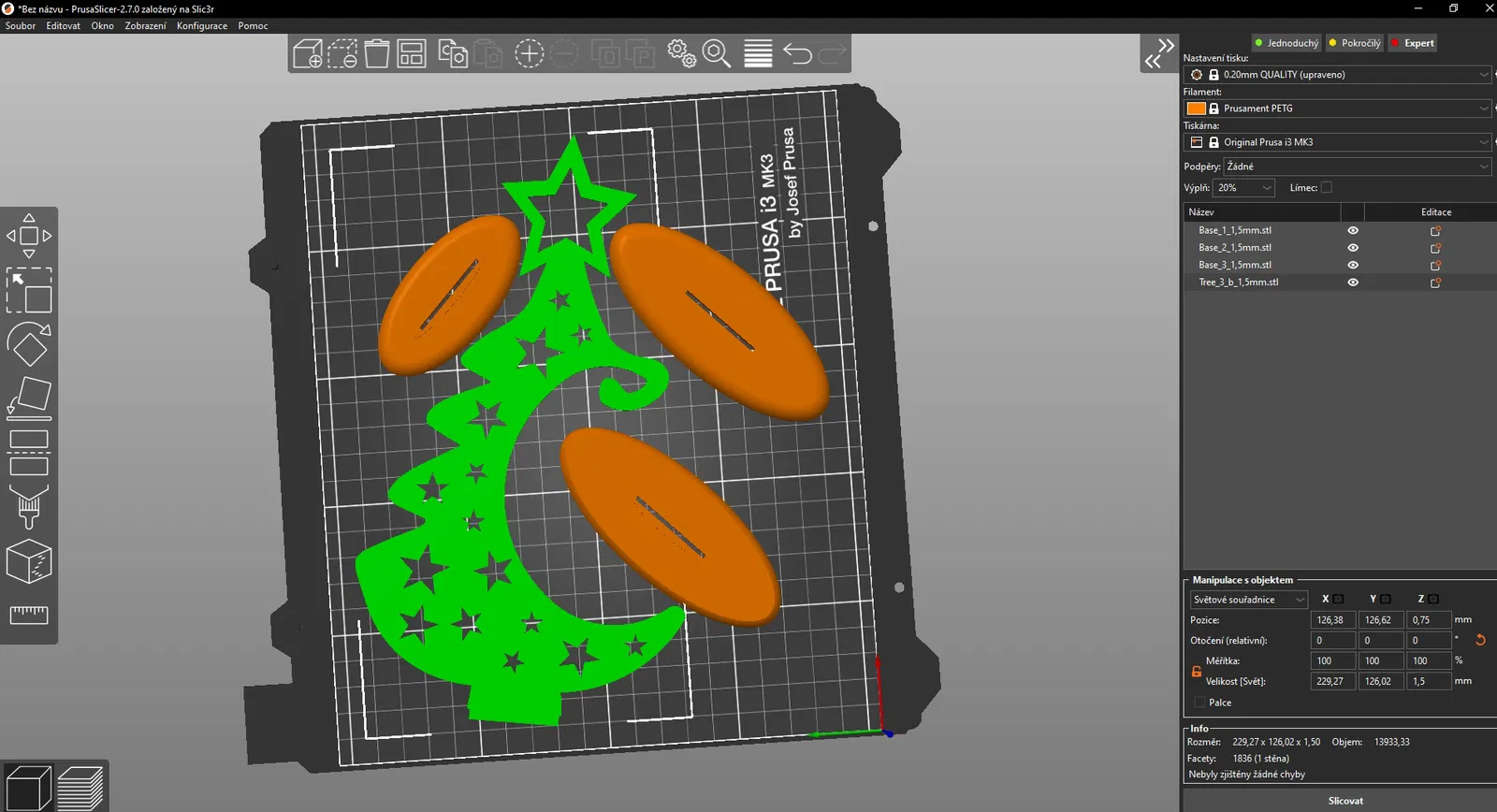
Task: Click the Pozice X field 126,38
Action: click(x=1332, y=620)
